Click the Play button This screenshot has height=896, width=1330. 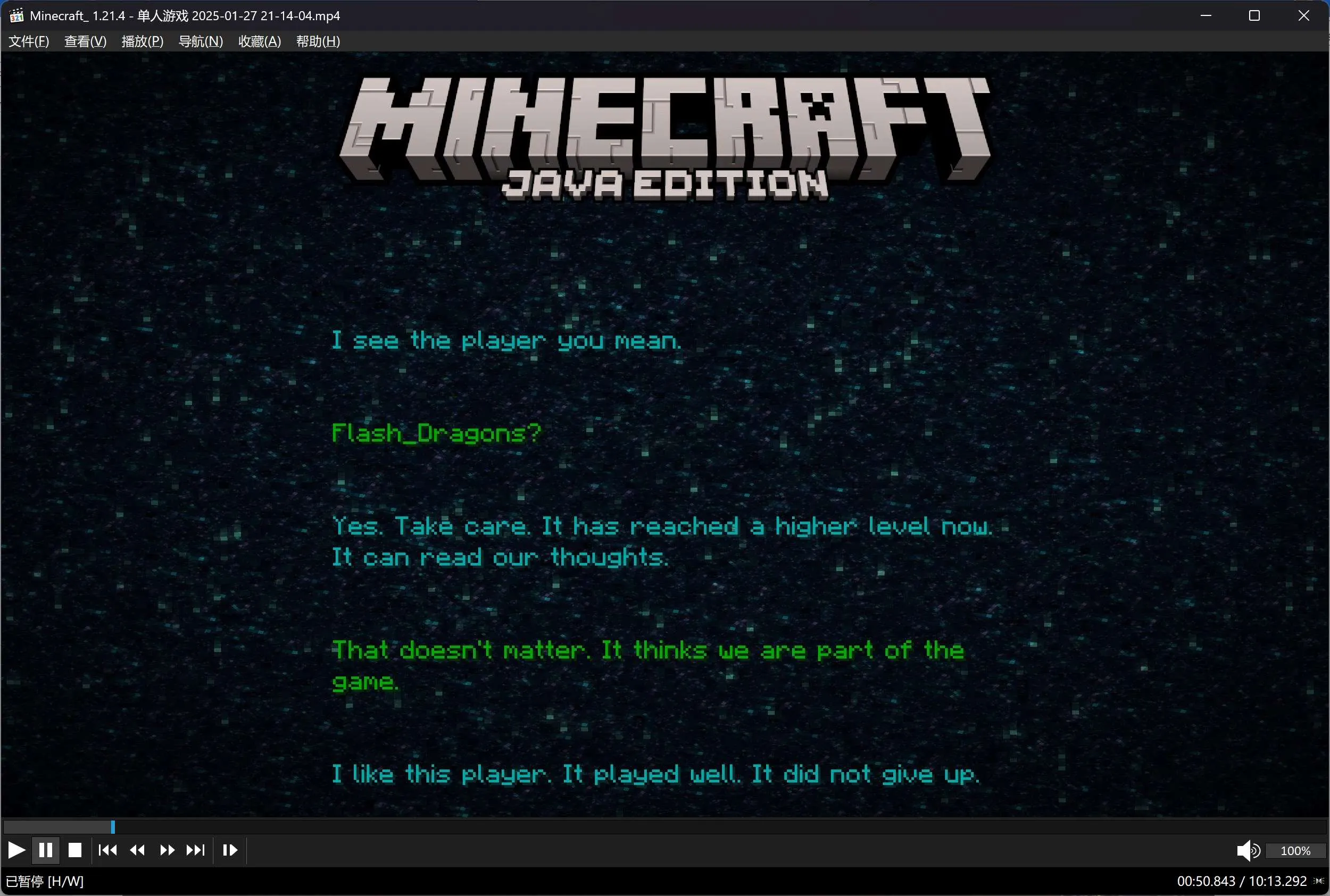pos(16,850)
